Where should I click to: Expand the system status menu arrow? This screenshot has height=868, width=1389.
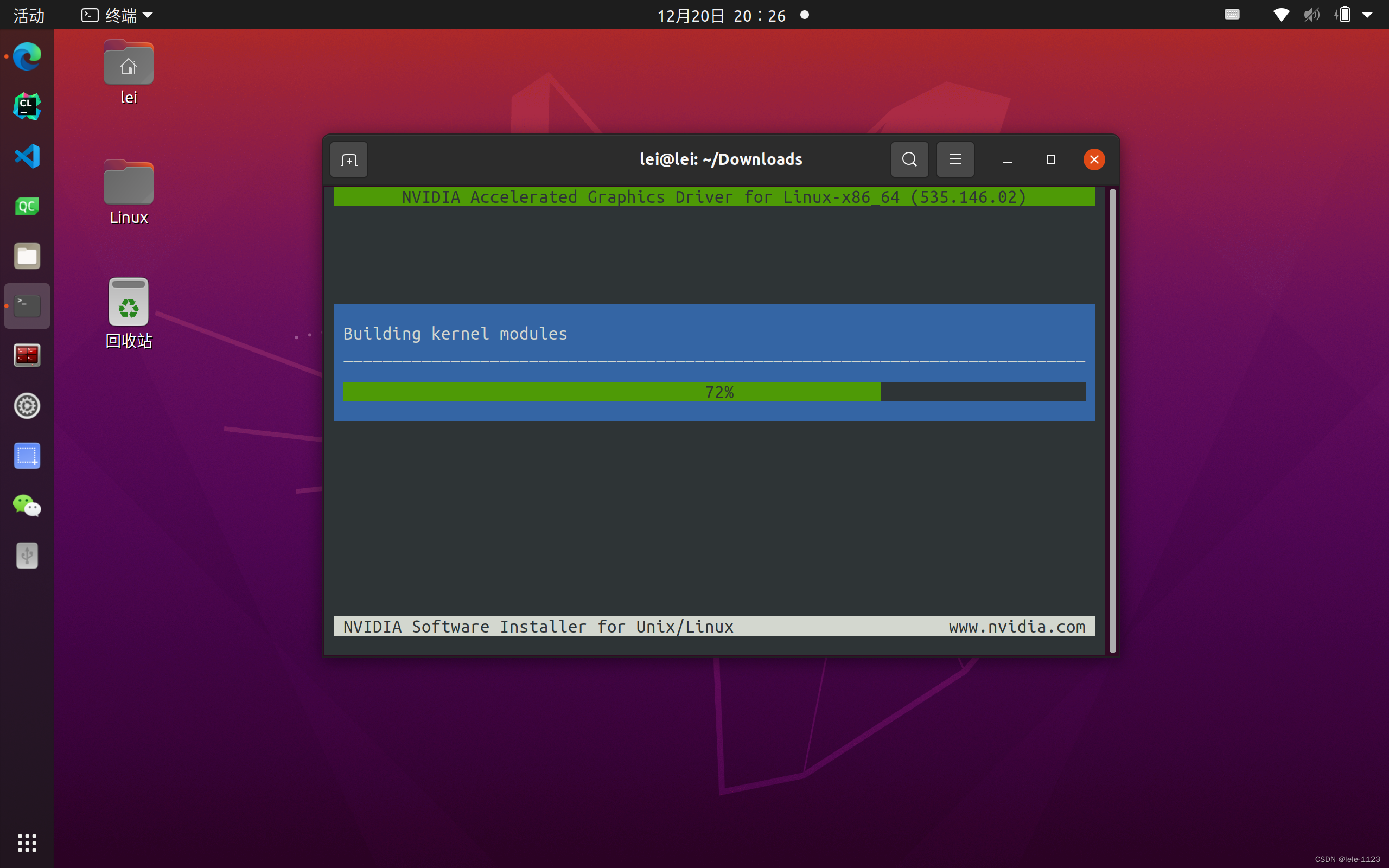click(1368, 16)
